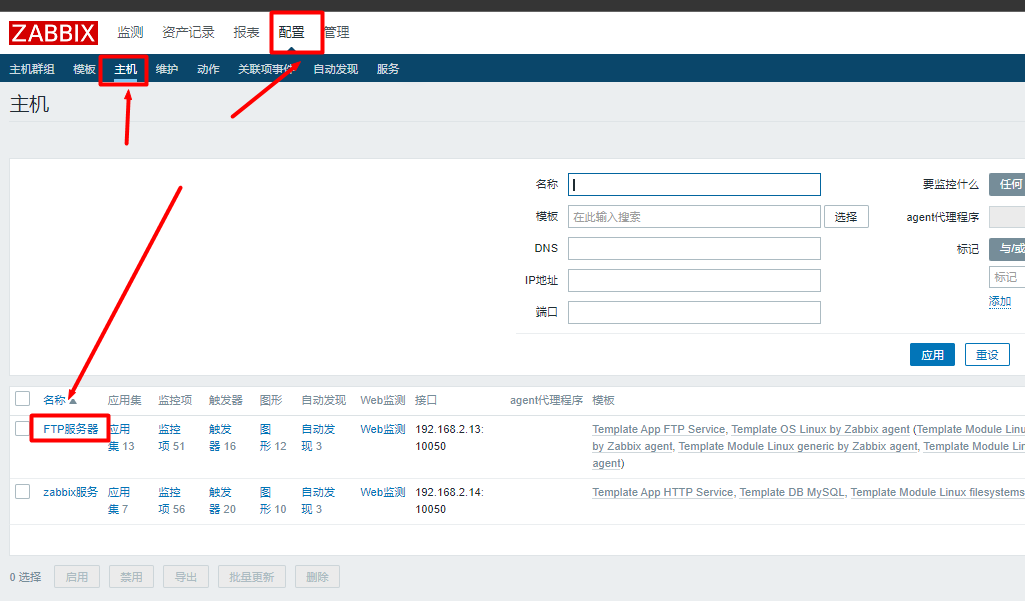Open Template Module Linux filesystems link

coord(937,492)
